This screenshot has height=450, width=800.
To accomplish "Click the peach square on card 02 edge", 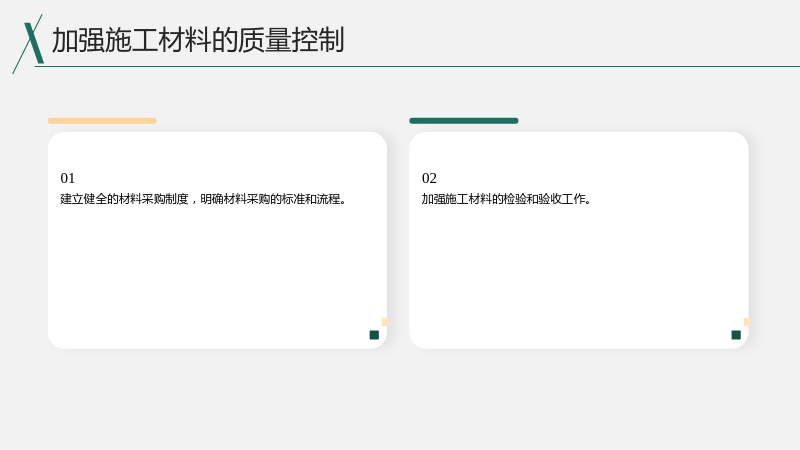I will 747,322.
